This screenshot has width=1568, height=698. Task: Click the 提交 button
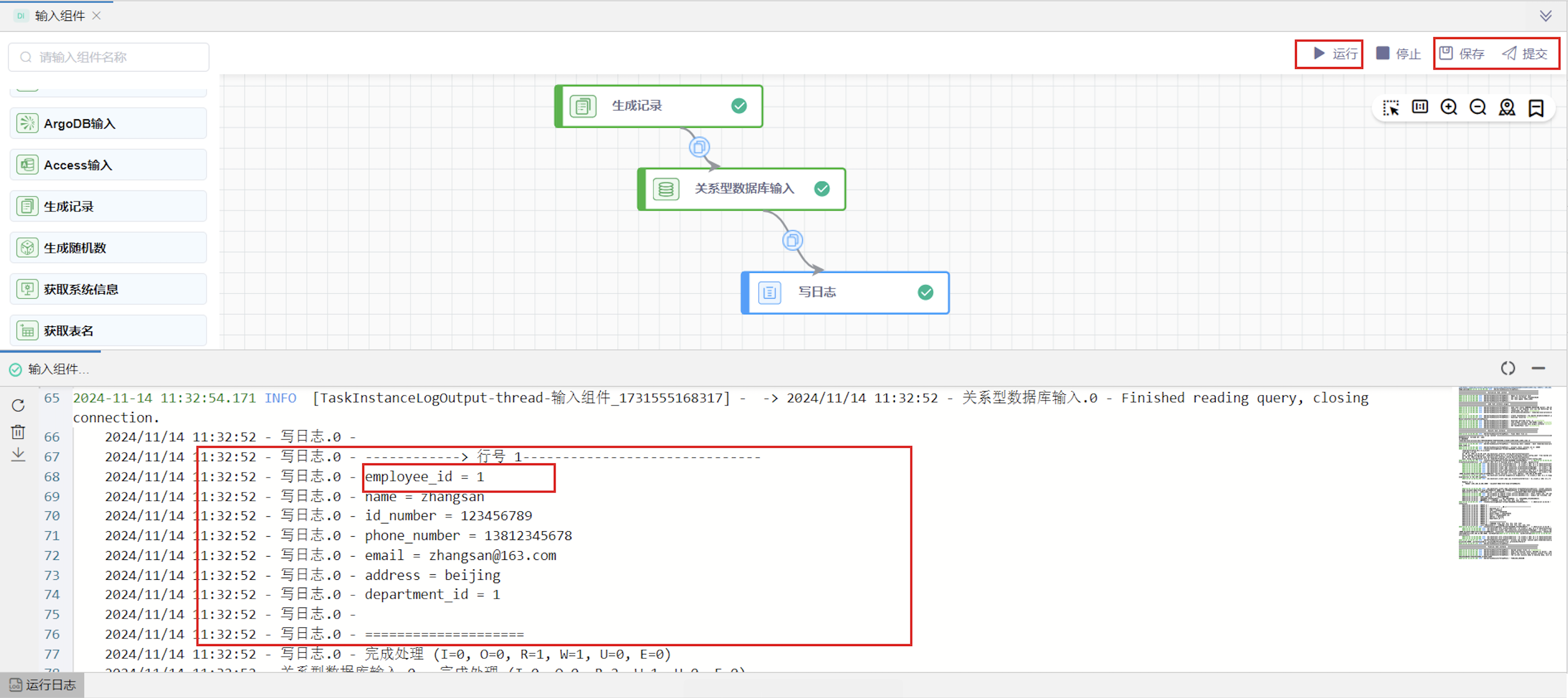click(x=1525, y=54)
